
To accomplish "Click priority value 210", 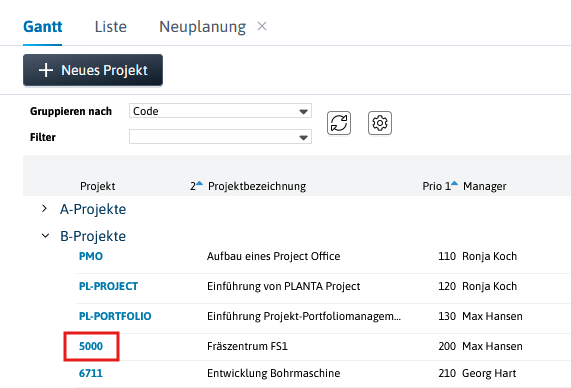I will (x=447, y=373).
